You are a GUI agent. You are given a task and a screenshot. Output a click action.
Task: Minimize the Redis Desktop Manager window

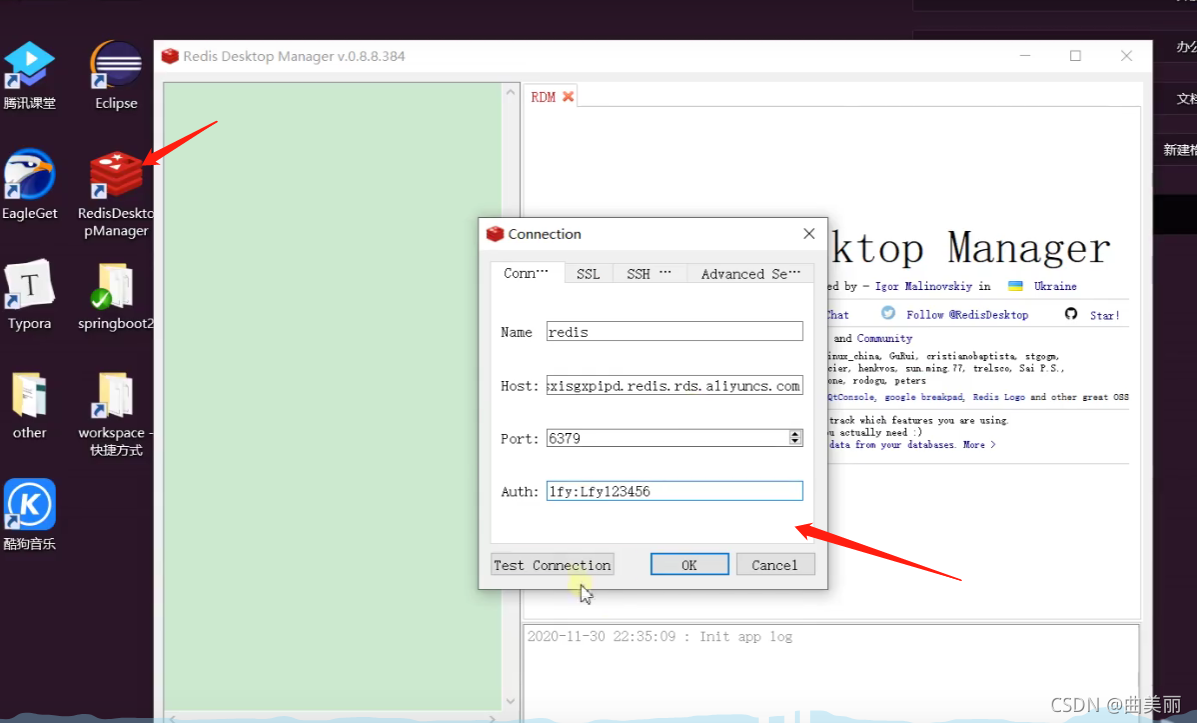1024,56
